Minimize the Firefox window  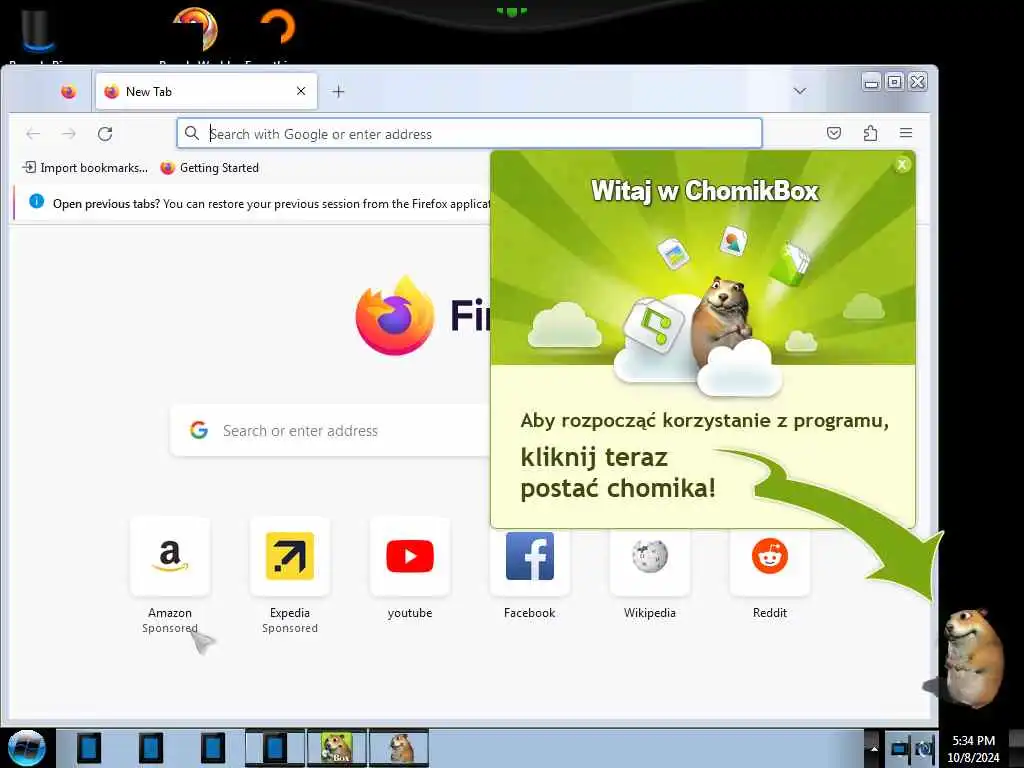click(x=872, y=82)
